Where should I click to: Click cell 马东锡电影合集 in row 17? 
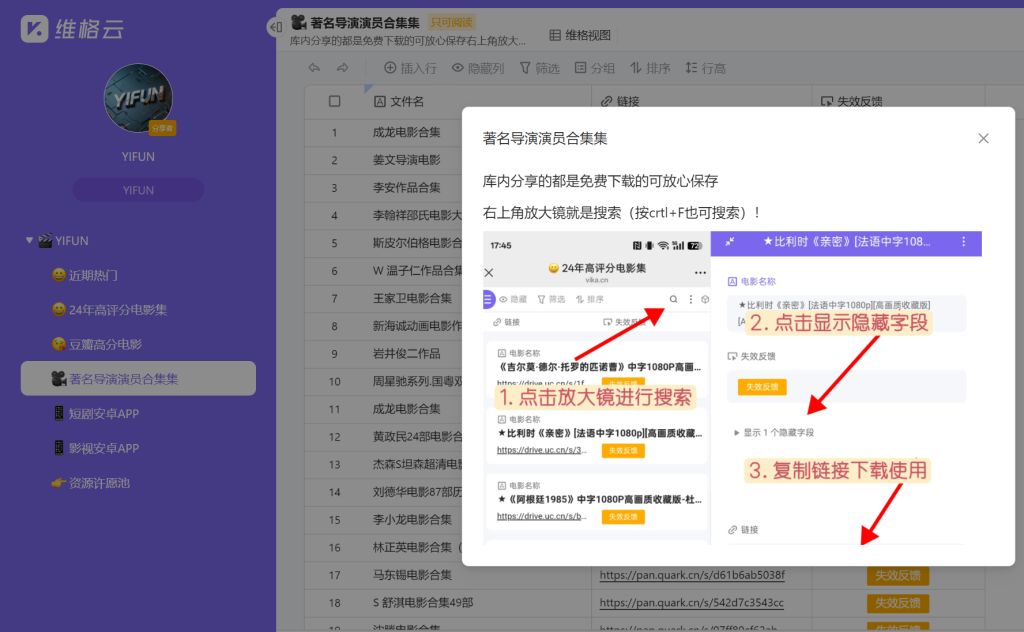[412, 575]
